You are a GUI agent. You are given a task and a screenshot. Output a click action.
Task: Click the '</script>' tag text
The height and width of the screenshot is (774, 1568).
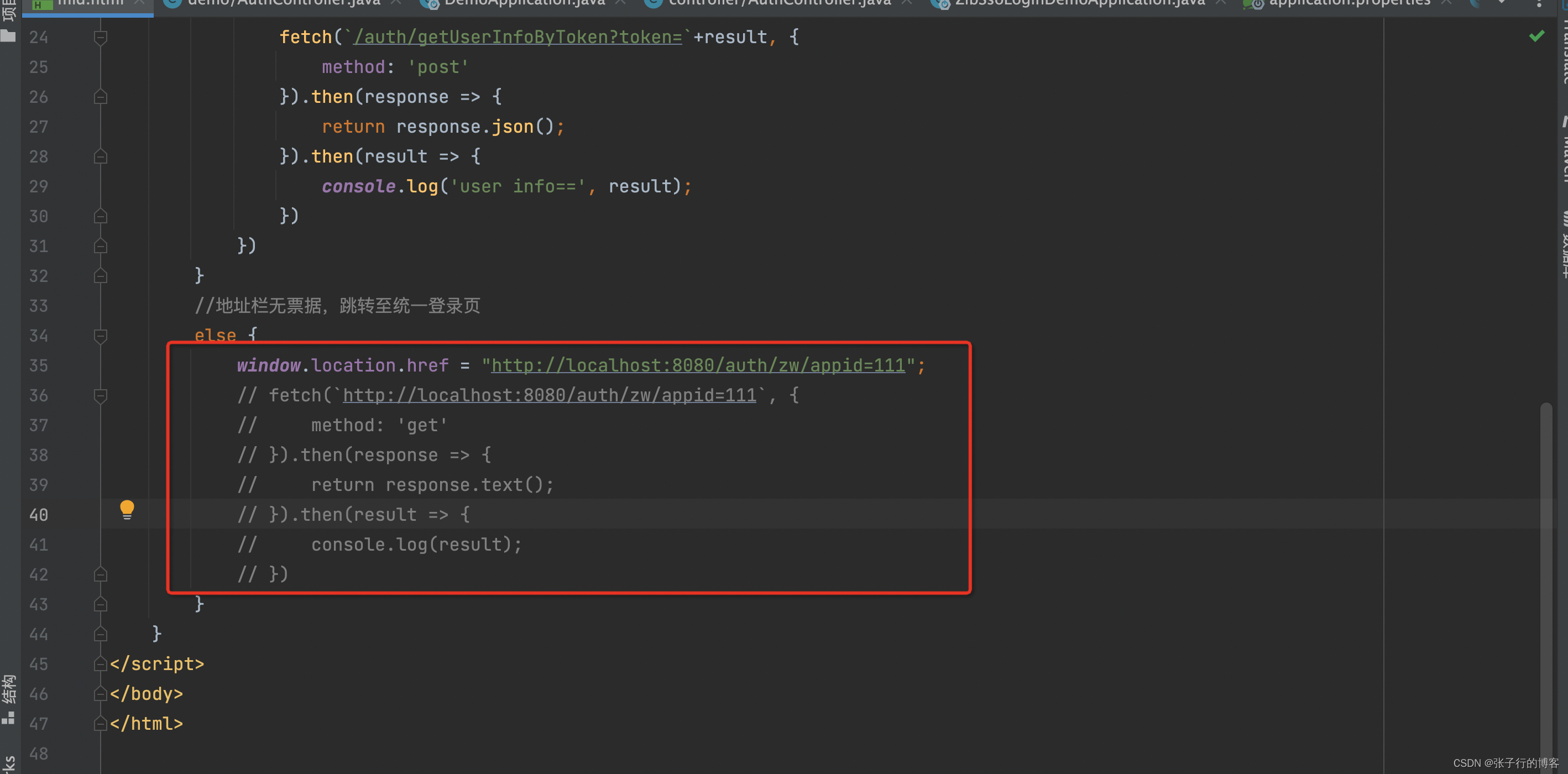pos(157,665)
